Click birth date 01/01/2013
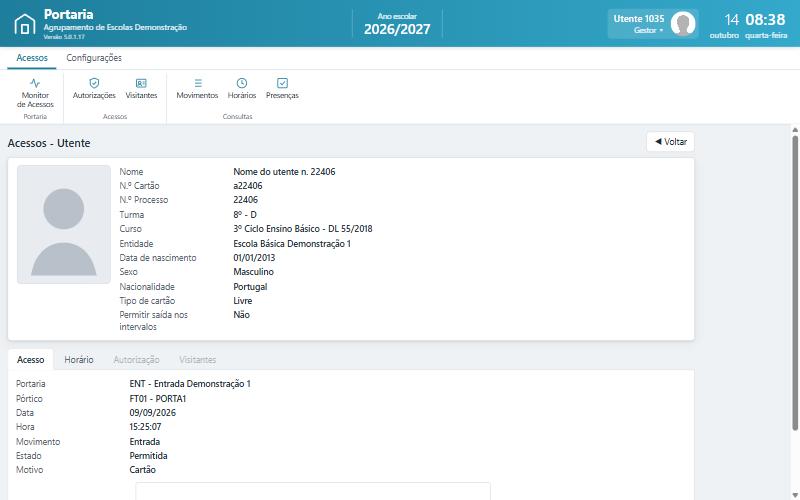Image resolution: width=800 pixels, height=500 pixels. tap(254, 258)
